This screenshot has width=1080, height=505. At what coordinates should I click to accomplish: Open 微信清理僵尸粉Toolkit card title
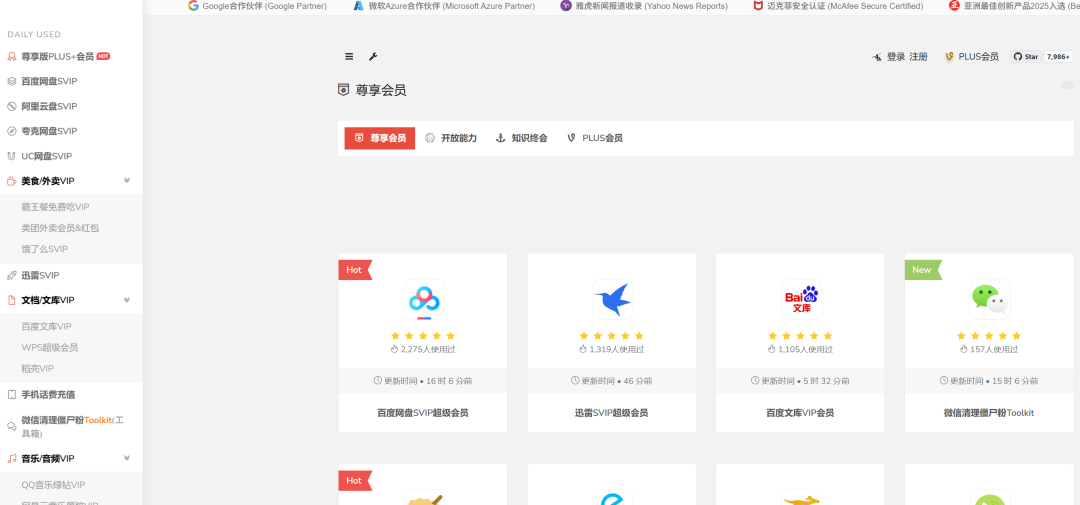(989, 413)
